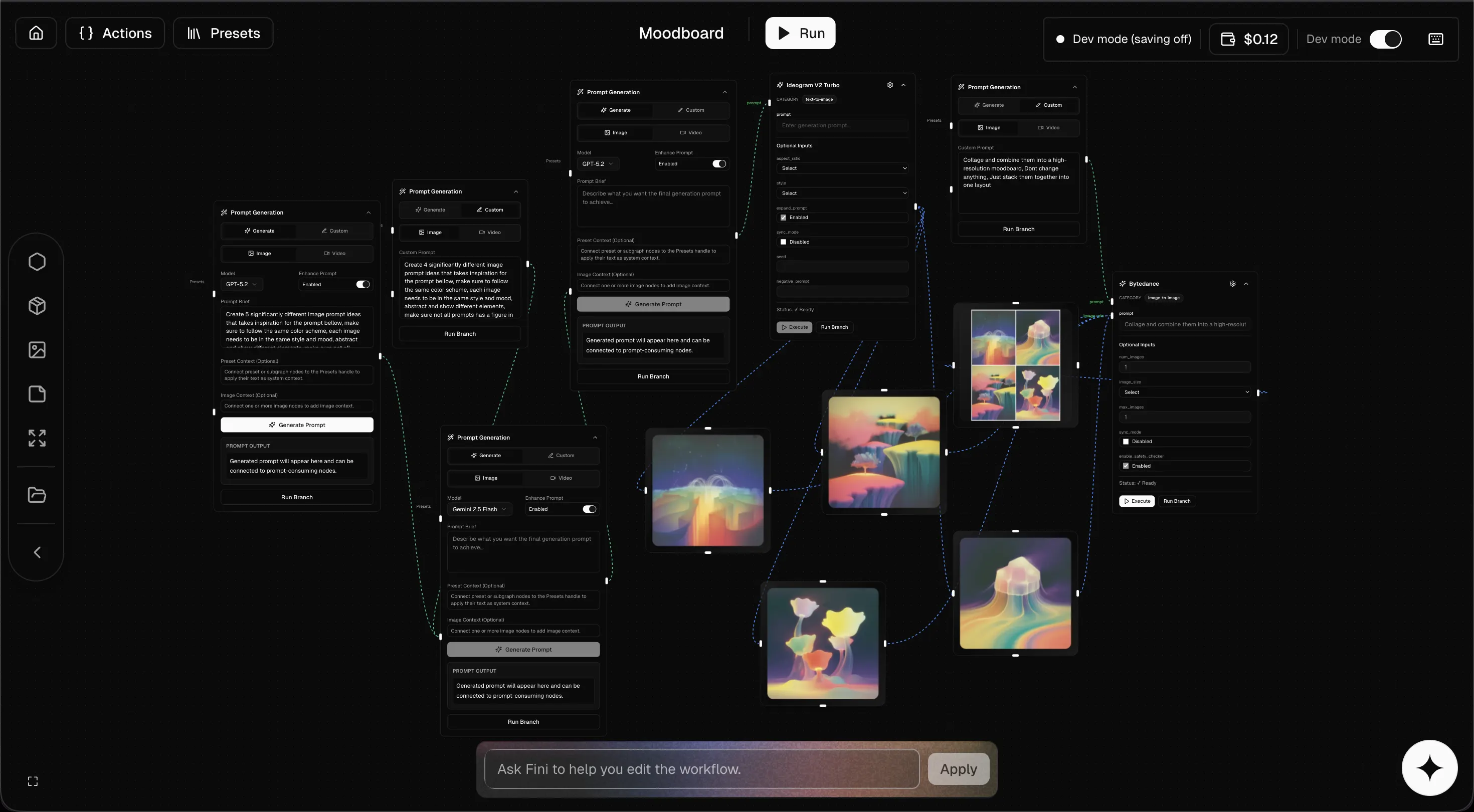Click the hexagon icon in left sidebar
The width and height of the screenshot is (1474, 812).
[x=37, y=262]
